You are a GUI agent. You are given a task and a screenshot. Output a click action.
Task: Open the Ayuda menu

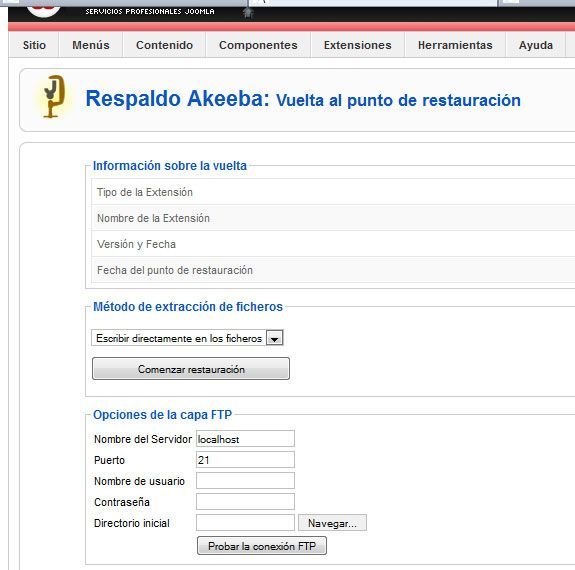(536, 45)
